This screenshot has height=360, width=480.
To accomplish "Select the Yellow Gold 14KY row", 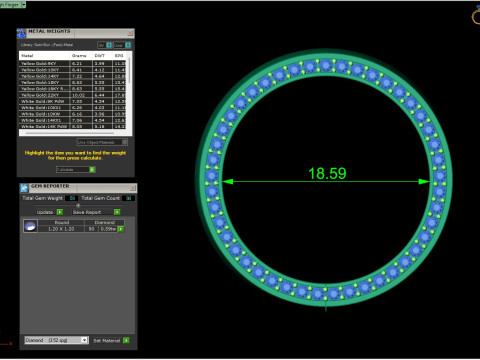I will (73, 76).
